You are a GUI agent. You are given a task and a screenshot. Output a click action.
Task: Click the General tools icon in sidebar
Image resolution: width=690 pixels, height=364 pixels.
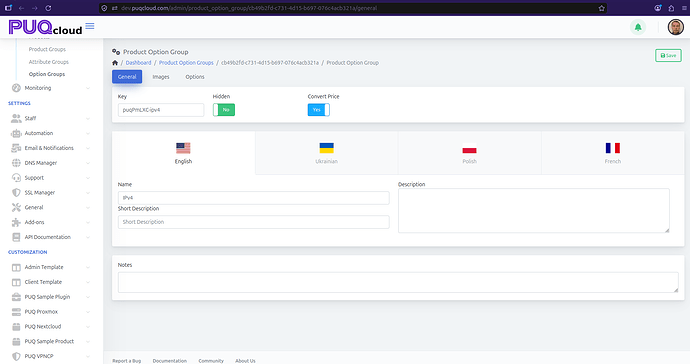[16, 207]
